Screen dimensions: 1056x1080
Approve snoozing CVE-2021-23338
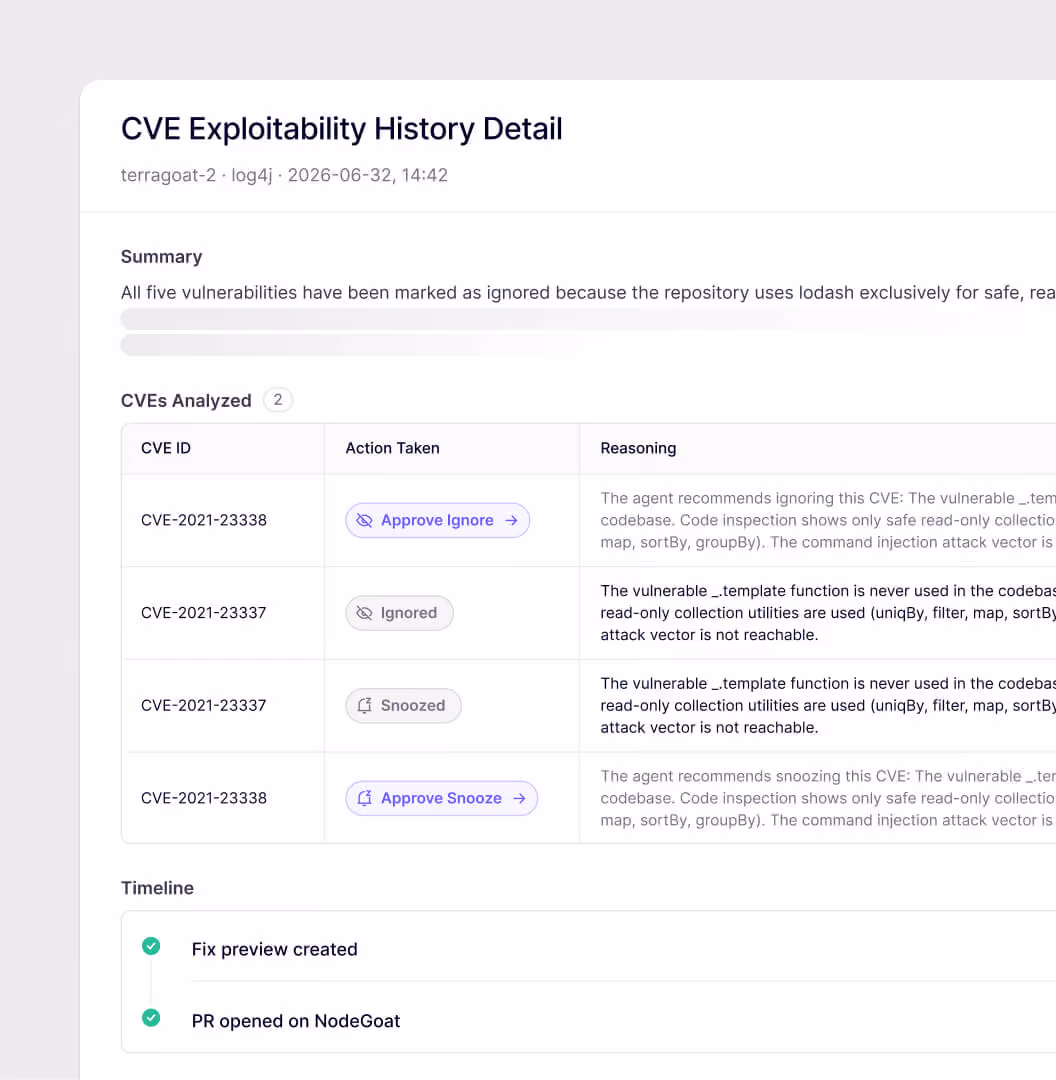(442, 798)
